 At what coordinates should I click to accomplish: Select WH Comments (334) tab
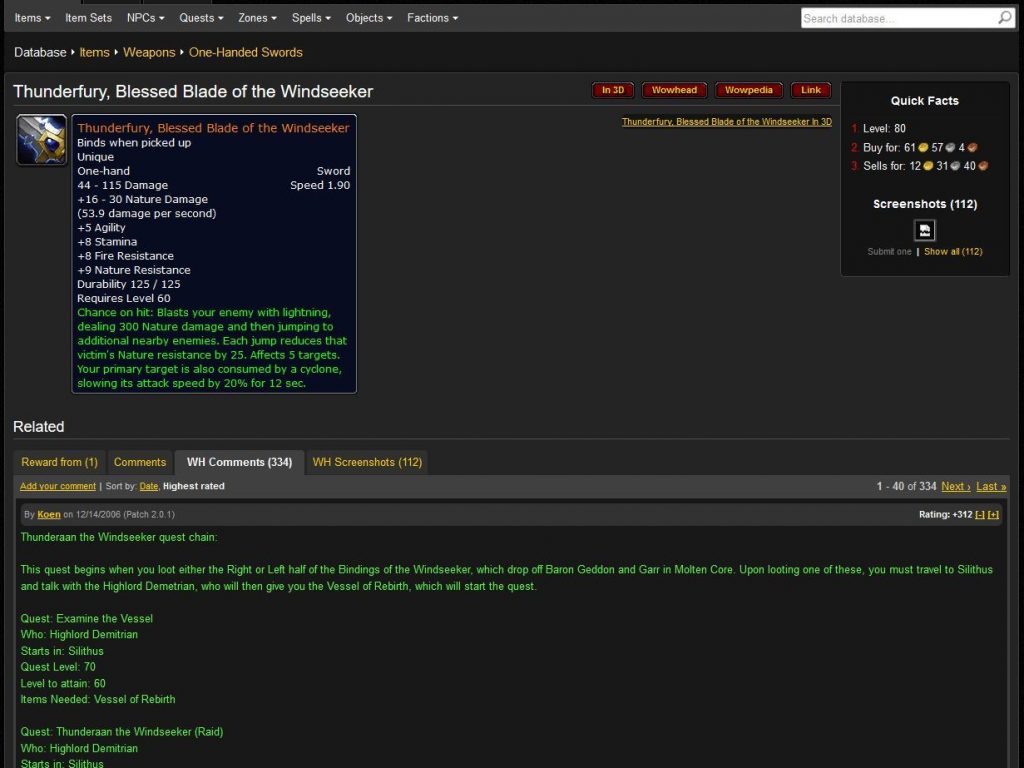coord(239,462)
